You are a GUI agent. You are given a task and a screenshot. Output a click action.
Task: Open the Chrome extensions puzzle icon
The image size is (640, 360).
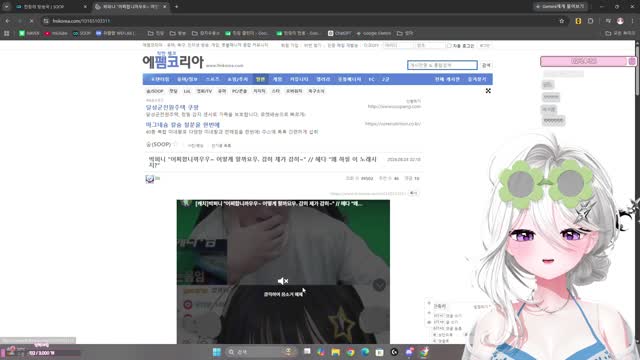click(591, 21)
